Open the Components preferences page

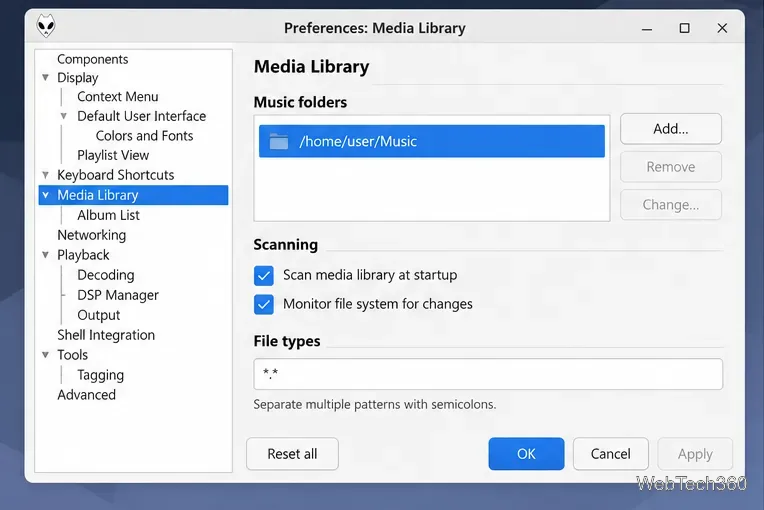coord(93,59)
